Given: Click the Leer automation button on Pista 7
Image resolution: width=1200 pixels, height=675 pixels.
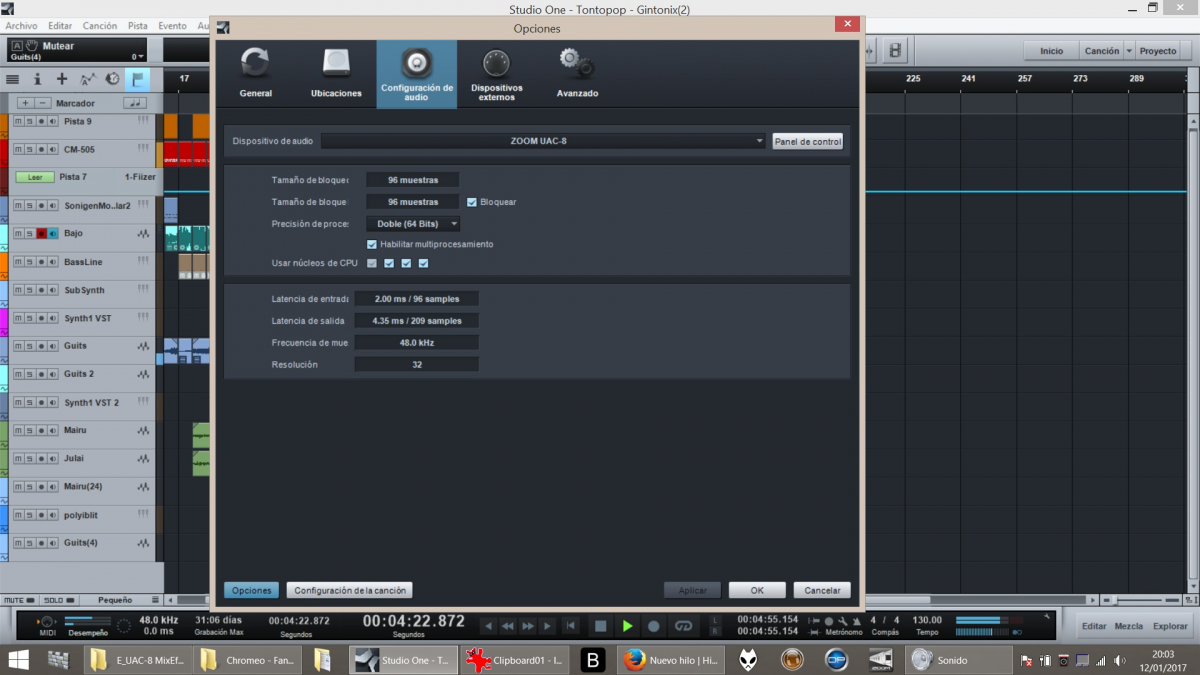Looking at the screenshot, I should 34,177.
